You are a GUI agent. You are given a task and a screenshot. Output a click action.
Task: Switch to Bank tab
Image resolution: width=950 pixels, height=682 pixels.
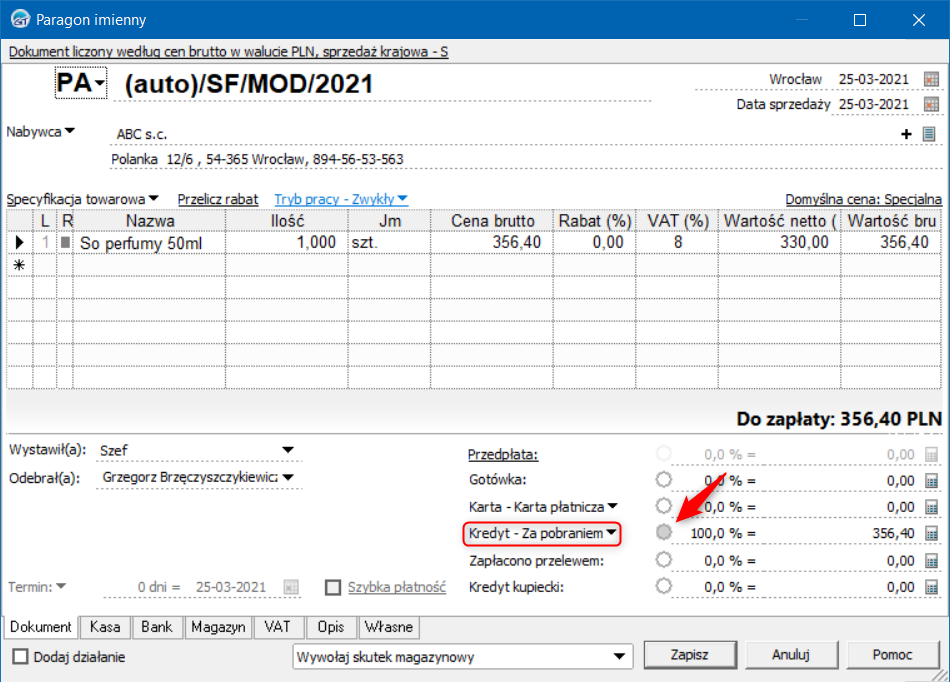157,627
